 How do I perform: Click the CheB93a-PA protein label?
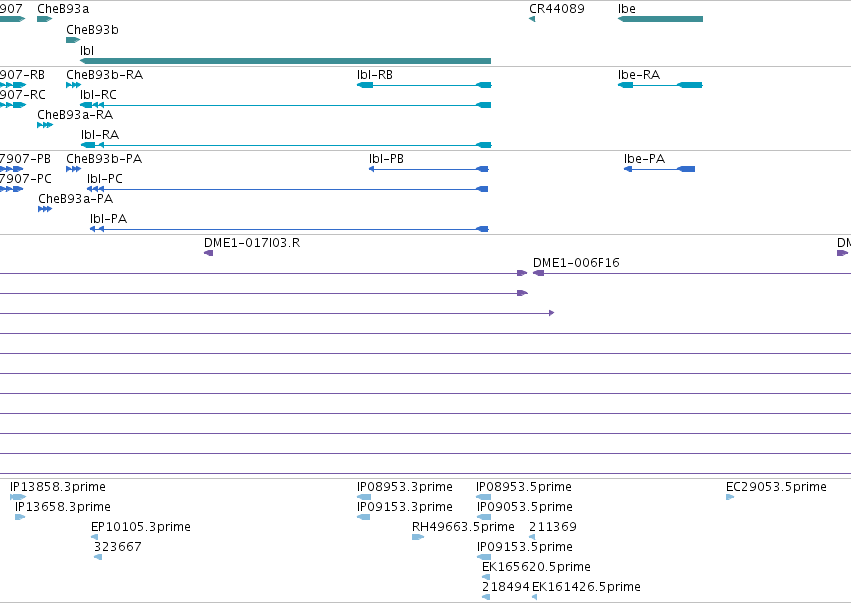pyautogui.click(x=75, y=199)
